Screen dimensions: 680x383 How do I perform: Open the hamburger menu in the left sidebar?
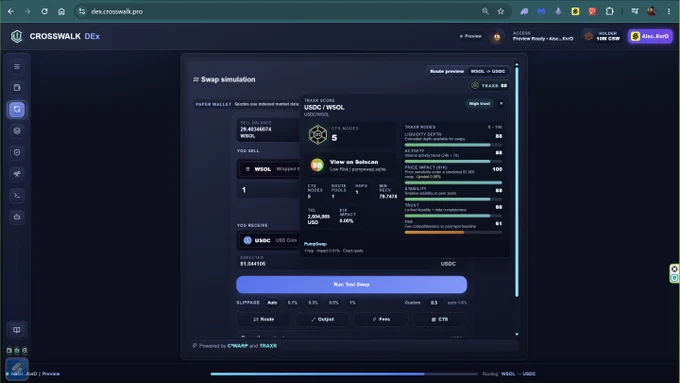point(17,67)
